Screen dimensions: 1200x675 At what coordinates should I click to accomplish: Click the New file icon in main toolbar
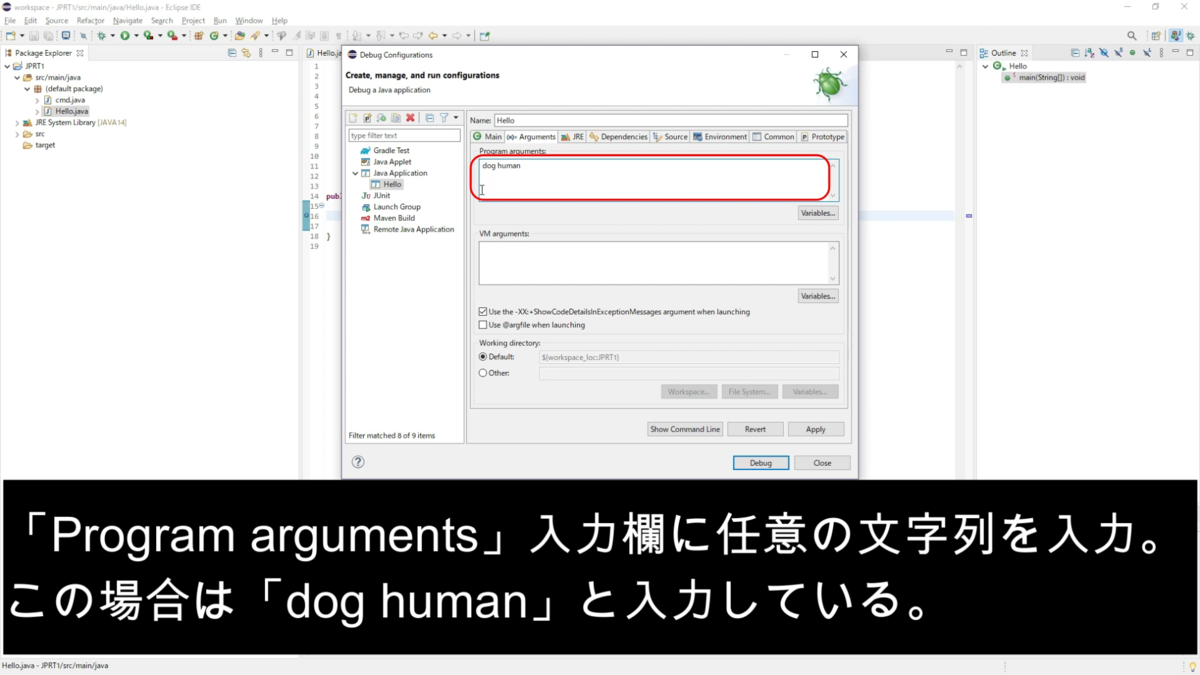click(x=9, y=36)
